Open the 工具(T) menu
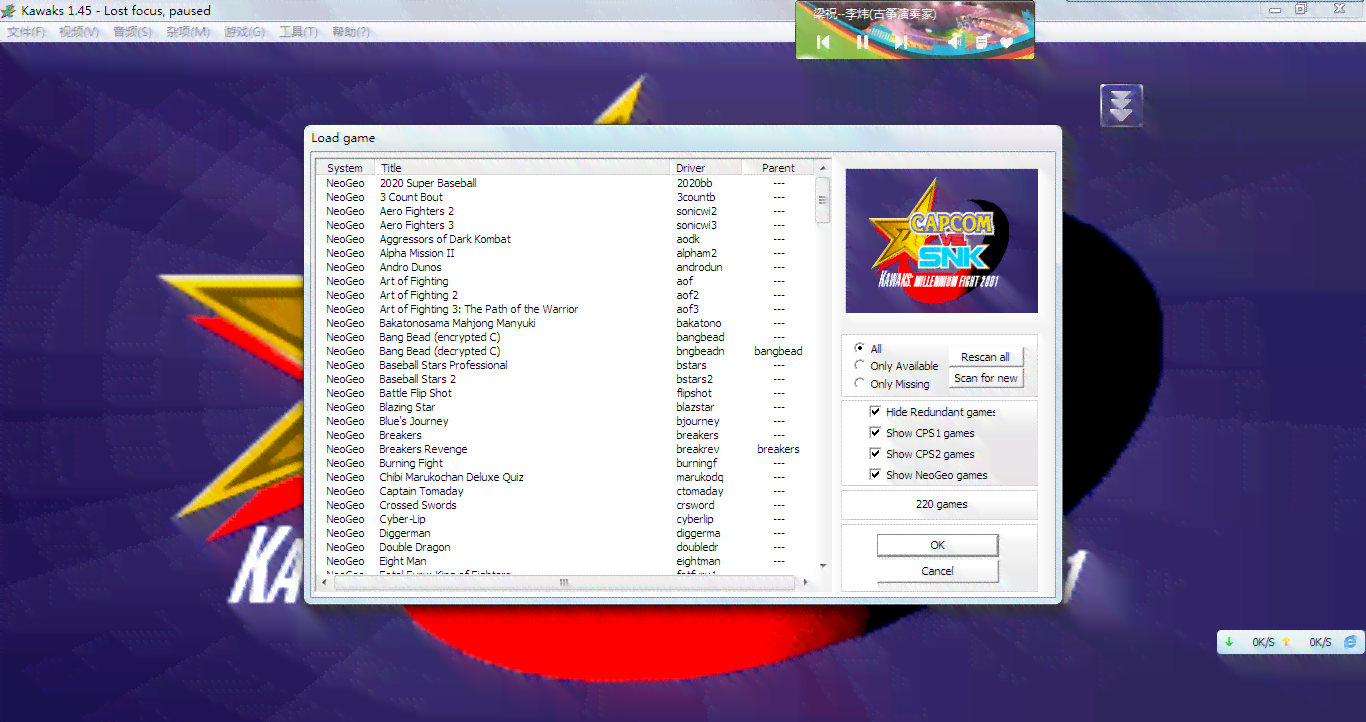The height and width of the screenshot is (722, 1366). pos(299,32)
